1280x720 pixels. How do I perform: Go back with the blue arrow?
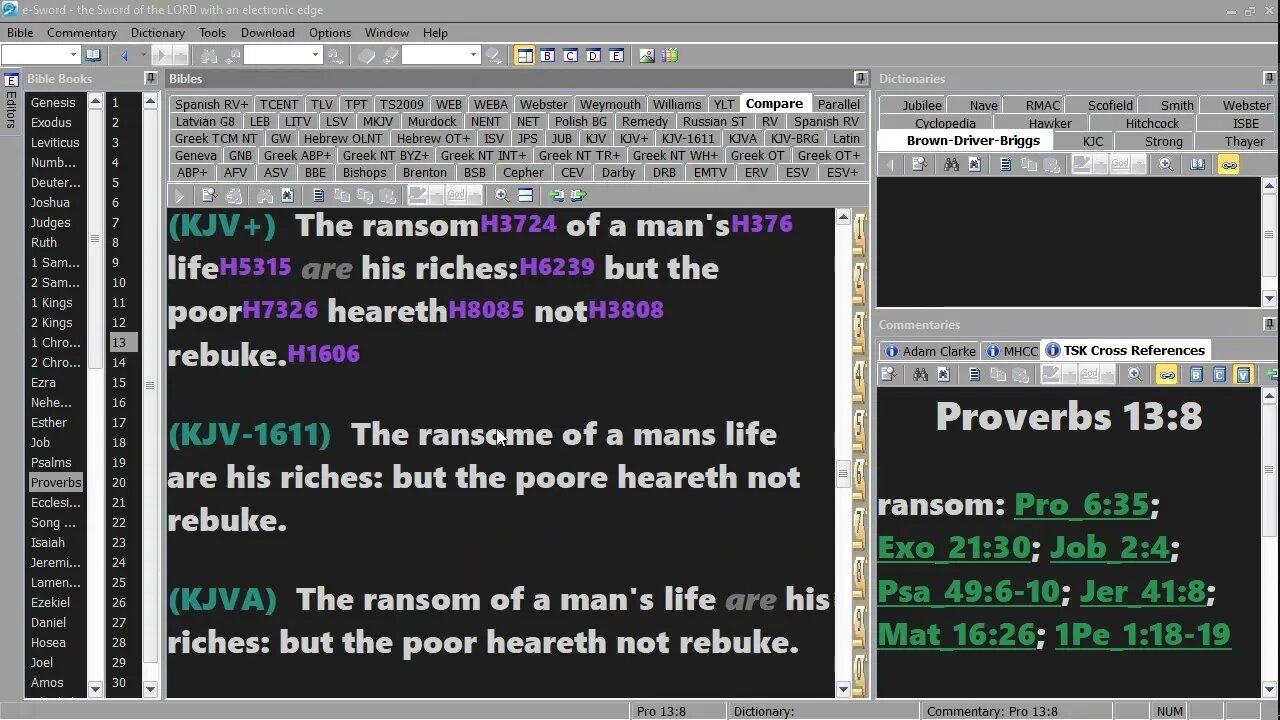(124, 55)
